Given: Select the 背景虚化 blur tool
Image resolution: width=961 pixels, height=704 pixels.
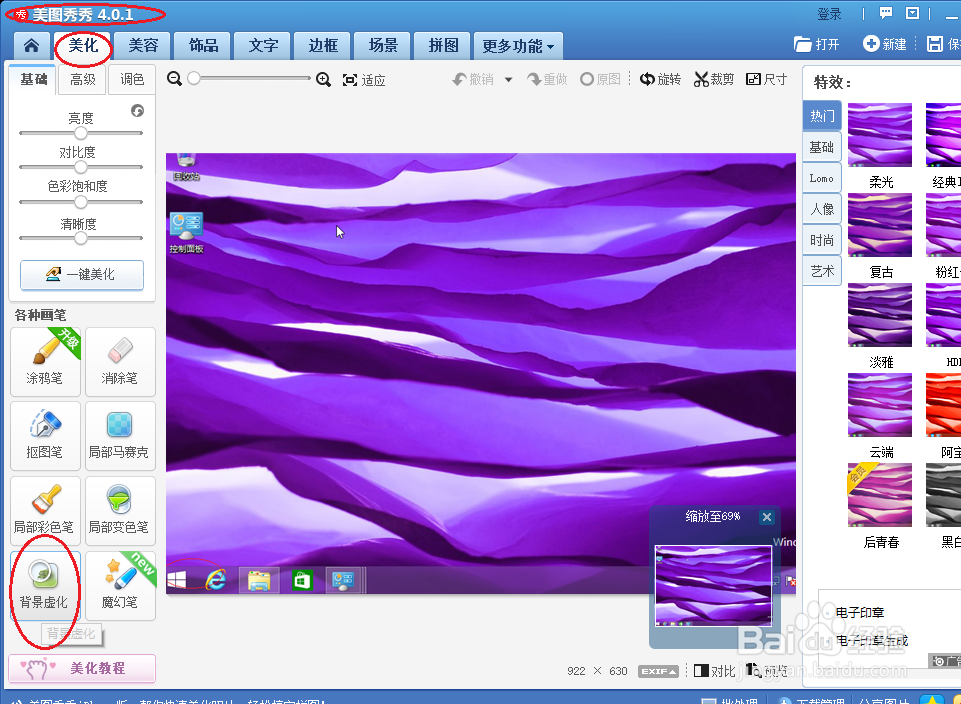Looking at the screenshot, I should [x=45, y=585].
